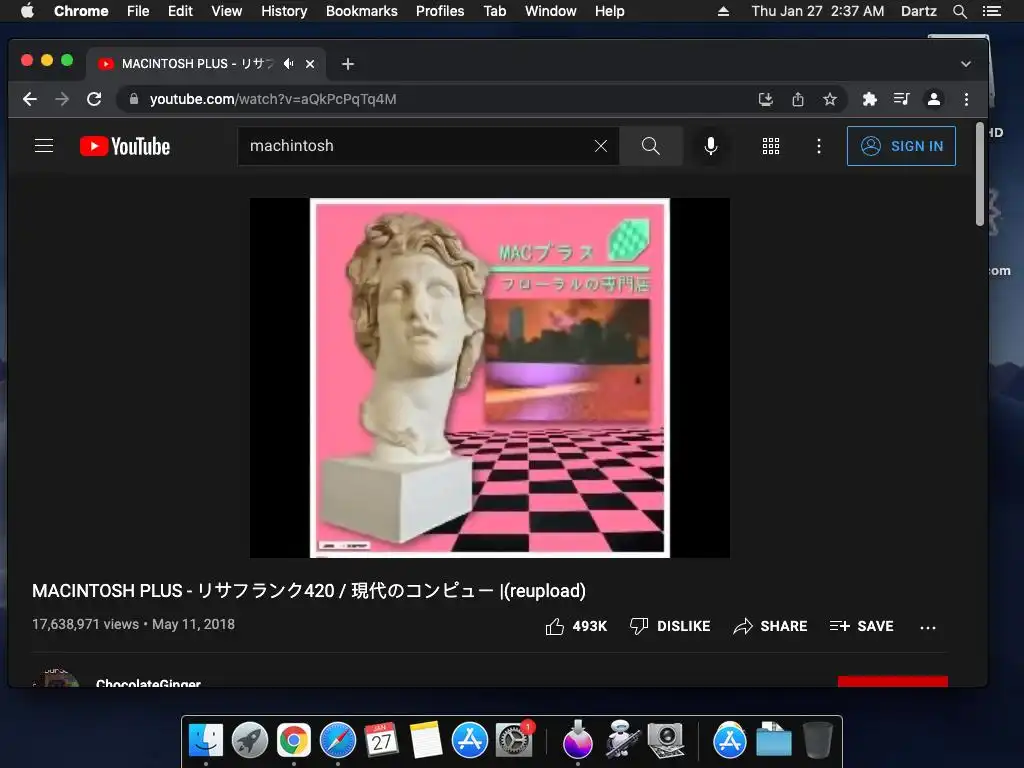Open the View menu
Screen dimensions: 1024x768
click(x=227, y=11)
